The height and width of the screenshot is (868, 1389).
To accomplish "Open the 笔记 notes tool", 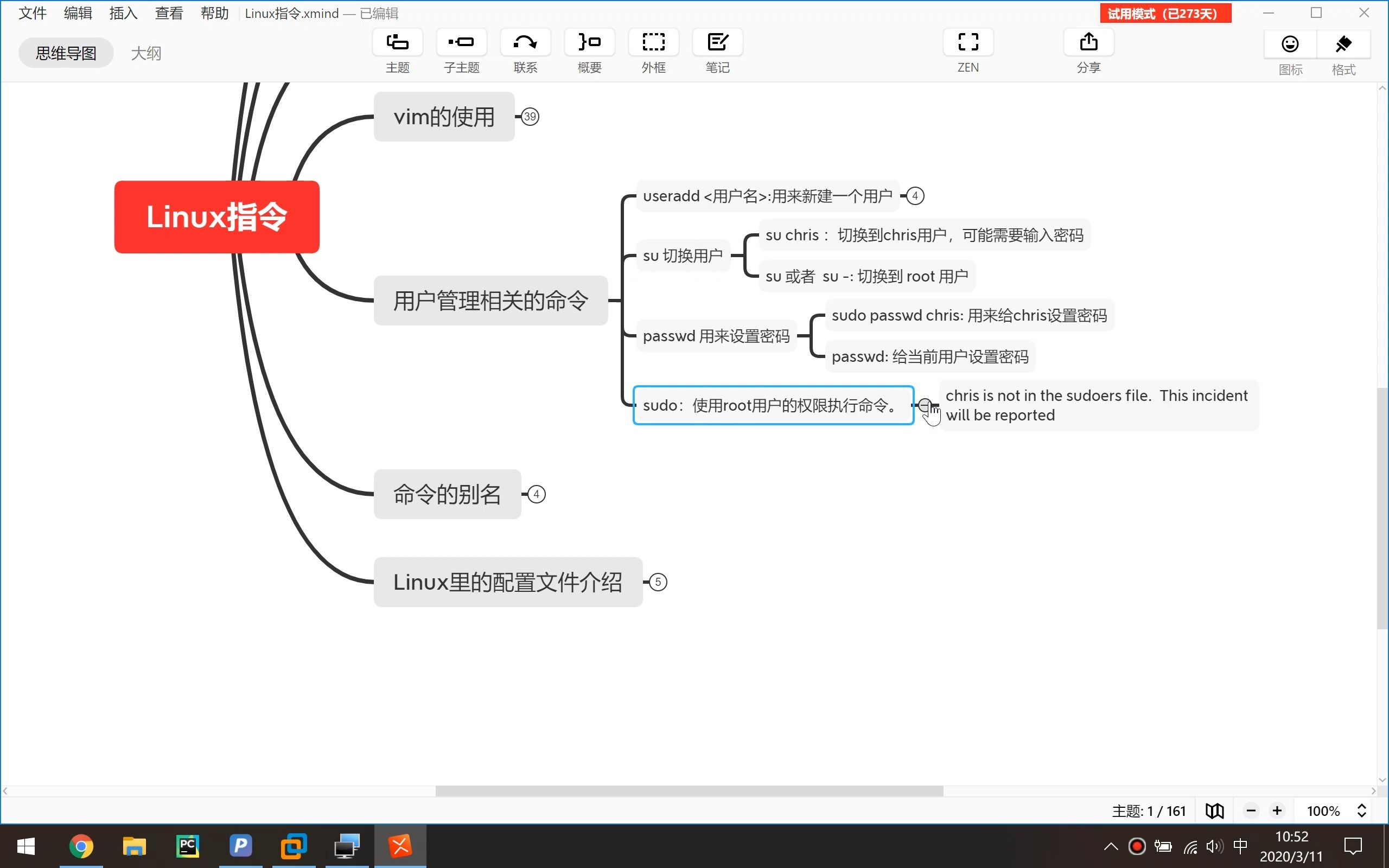I will (x=717, y=42).
